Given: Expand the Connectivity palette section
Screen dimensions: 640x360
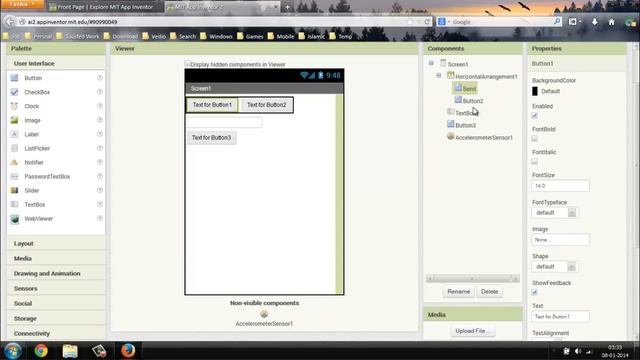Looking at the screenshot, I should 56,333.
